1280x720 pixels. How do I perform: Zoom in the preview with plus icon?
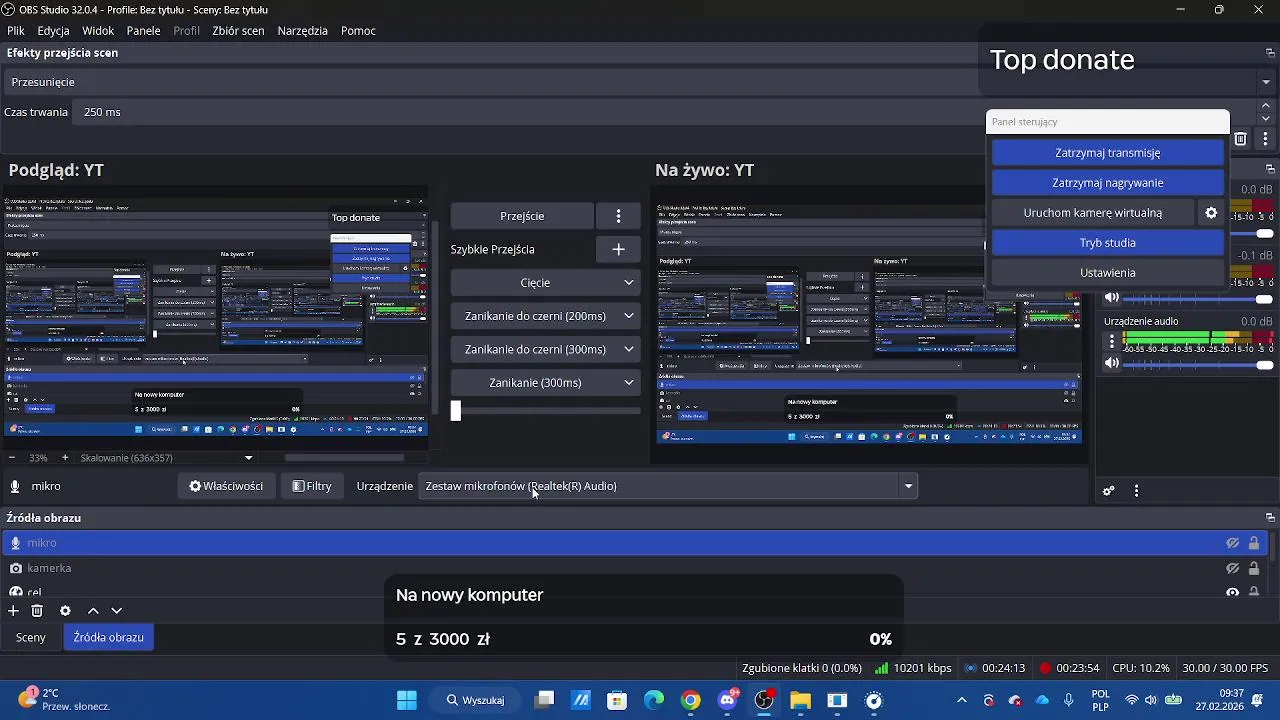click(x=65, y=458)
